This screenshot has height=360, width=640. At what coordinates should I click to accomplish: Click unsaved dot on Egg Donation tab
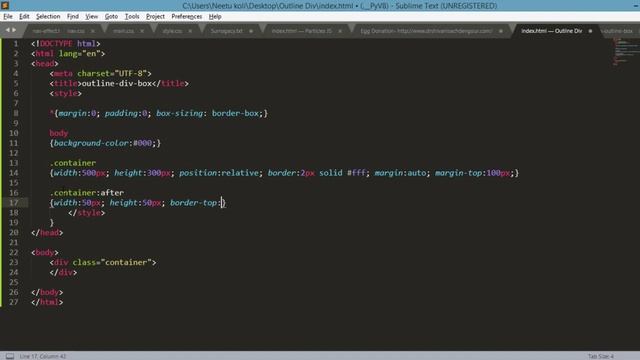click(x=500, y=31)
